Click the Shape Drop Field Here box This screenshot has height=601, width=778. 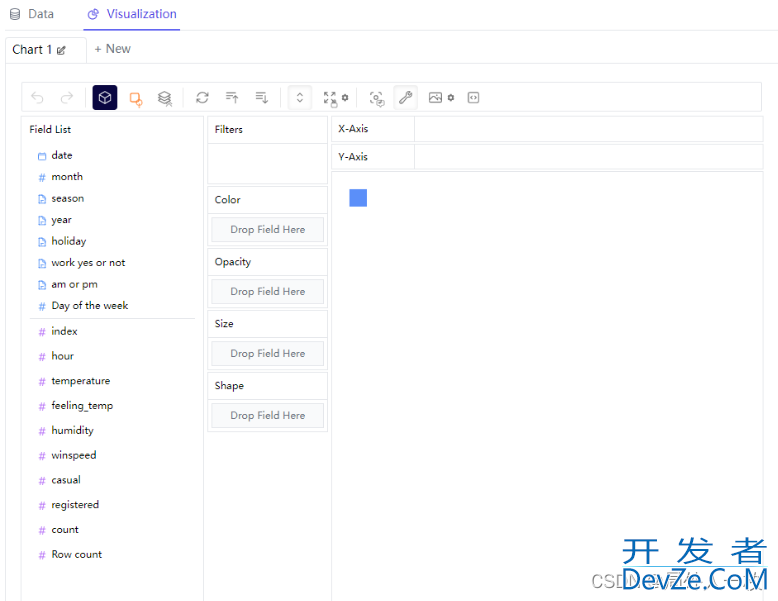(x=267, y=415)
